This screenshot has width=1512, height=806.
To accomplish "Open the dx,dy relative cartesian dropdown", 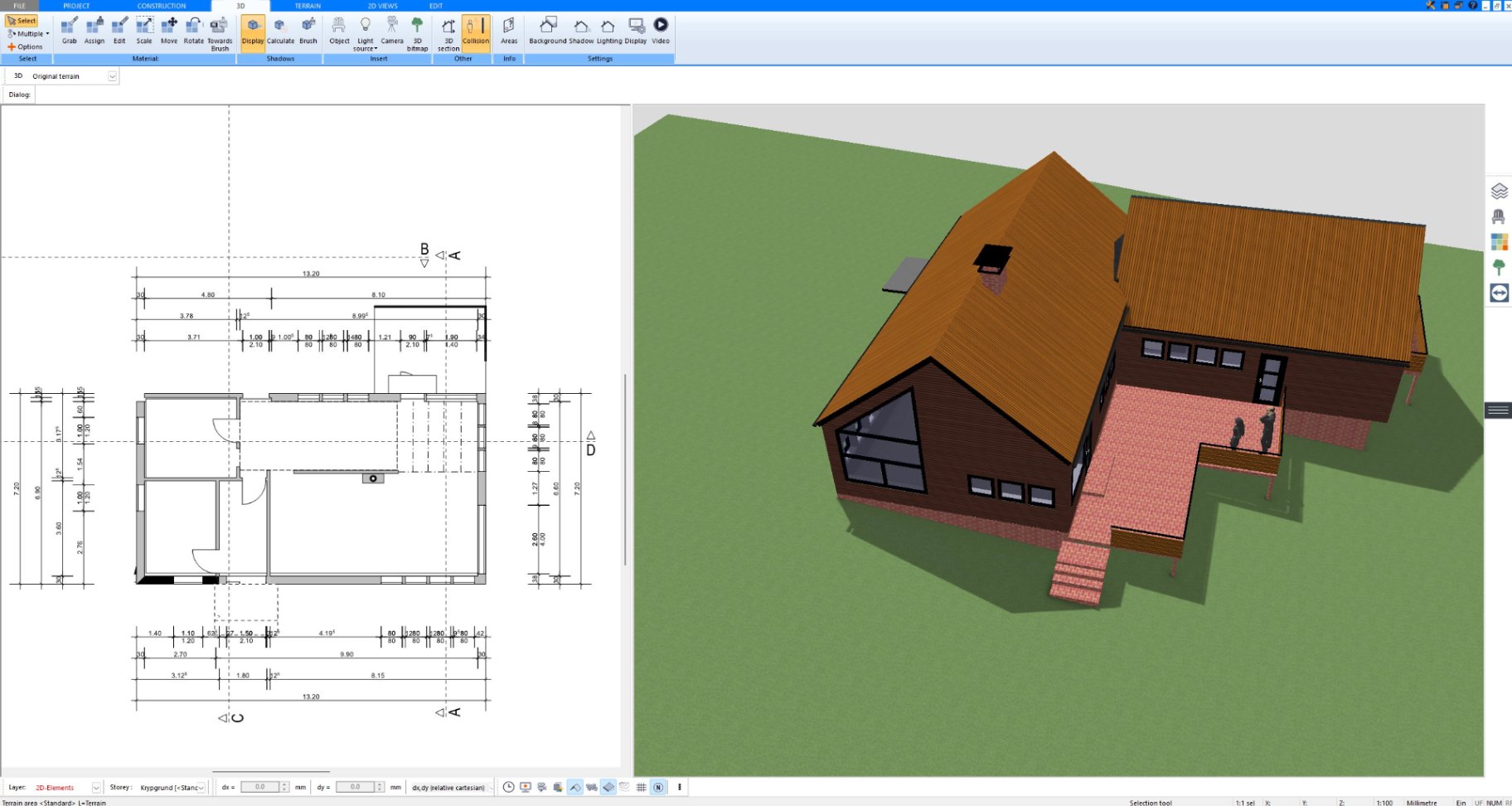I will (451, 788).
